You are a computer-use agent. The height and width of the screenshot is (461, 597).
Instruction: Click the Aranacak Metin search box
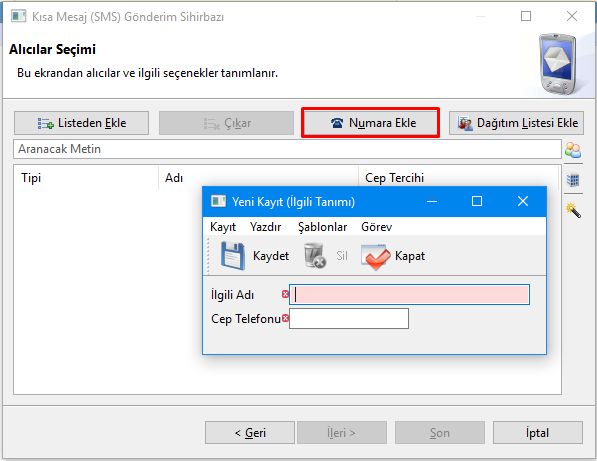[287, 149]
